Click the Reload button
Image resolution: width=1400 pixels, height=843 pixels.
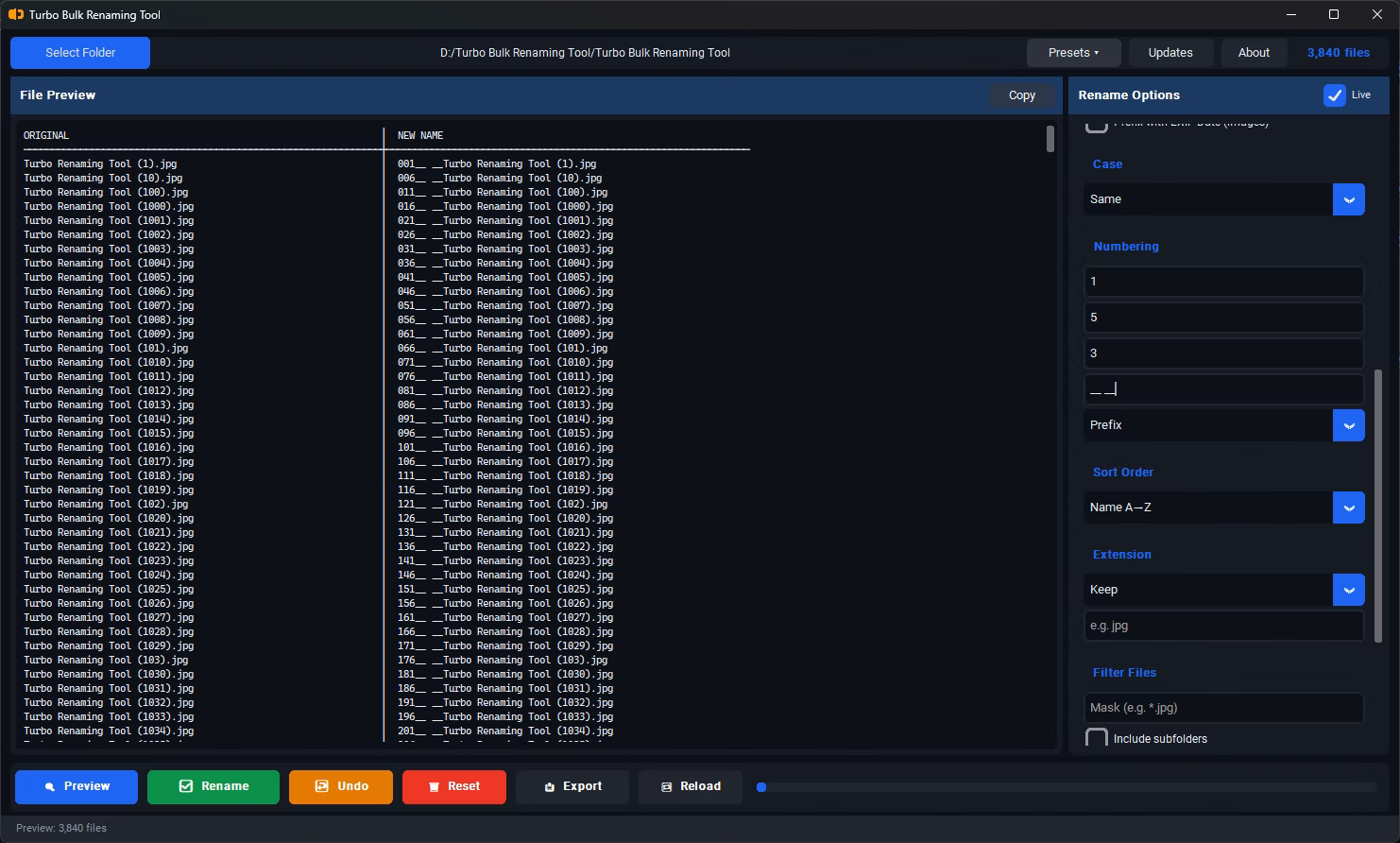[691, 786]
